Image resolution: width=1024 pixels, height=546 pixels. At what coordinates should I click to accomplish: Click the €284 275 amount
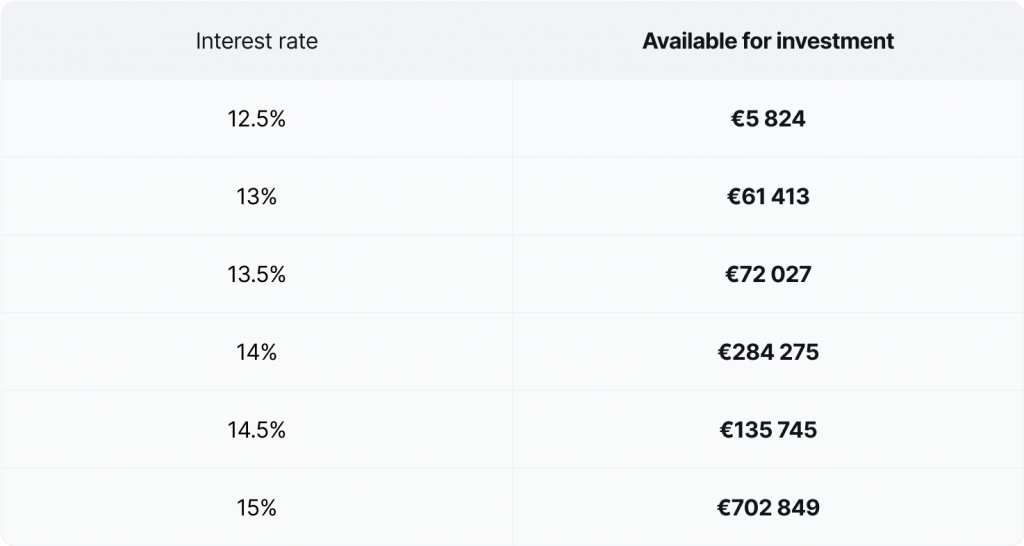[x=768, y=352]
